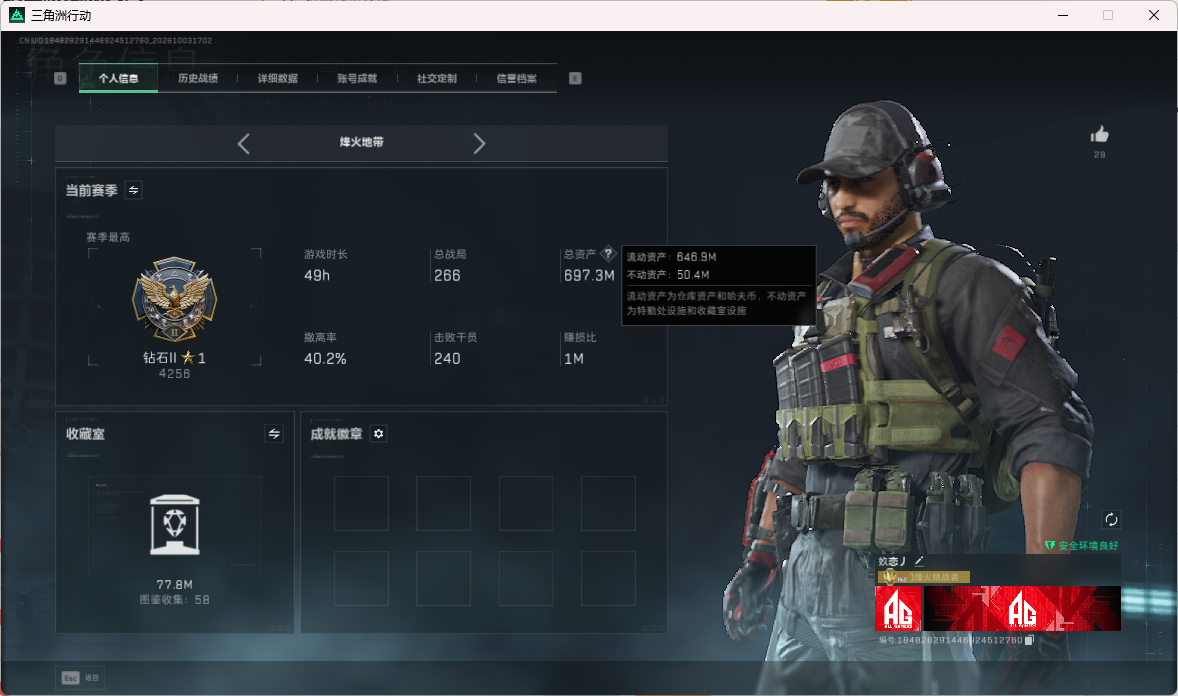Click the 三角洲行动 app icon in title bar
The height and width of the screenshot is (696, 1178).
coord(17,15)
